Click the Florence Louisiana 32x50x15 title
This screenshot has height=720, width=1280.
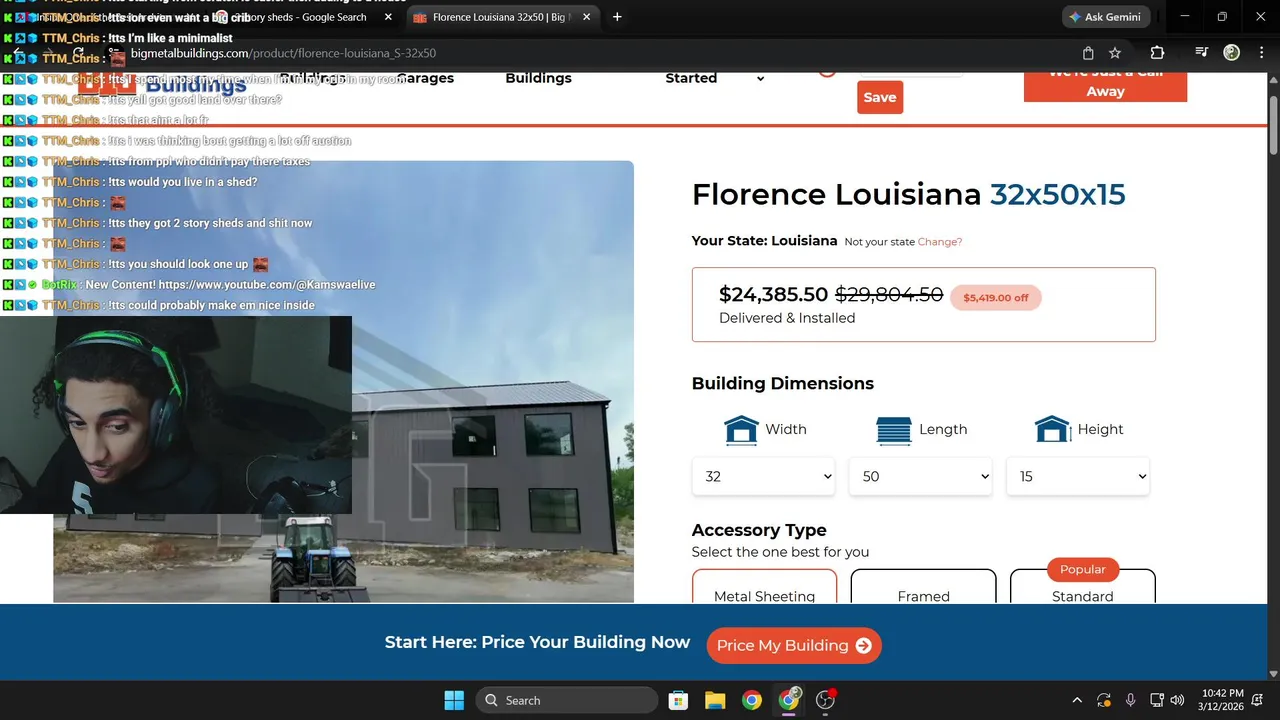pos(908,194)
